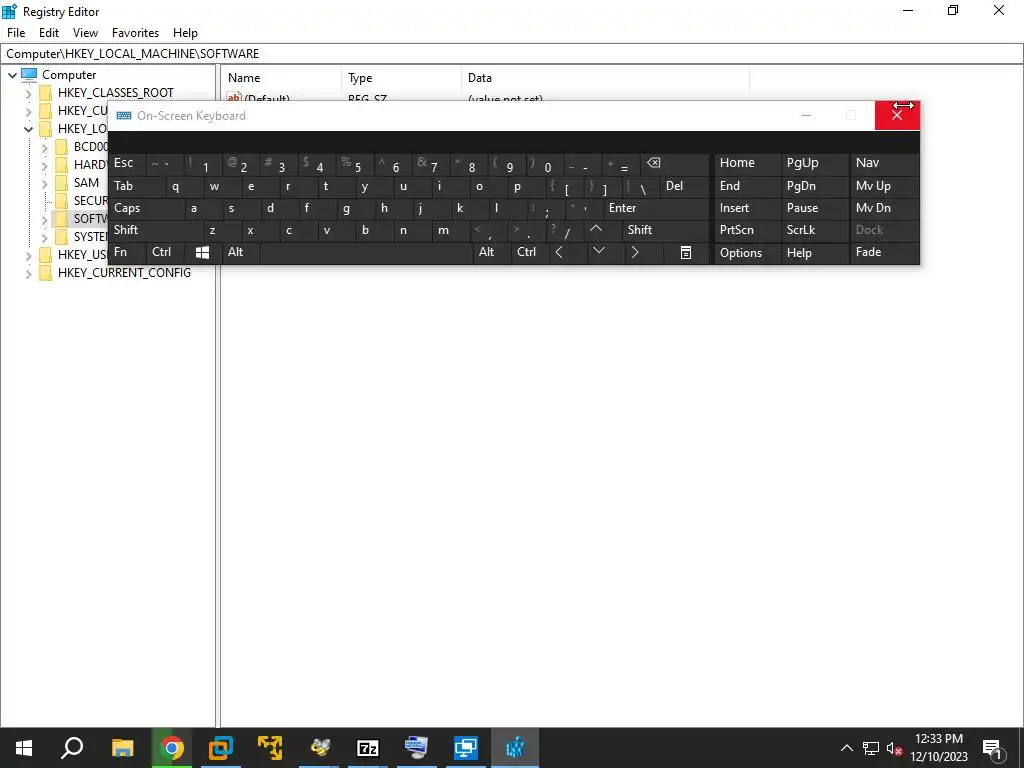Click the left arrow key on the keyboard
Viewport: 1024px width, 768px height.
559,252
